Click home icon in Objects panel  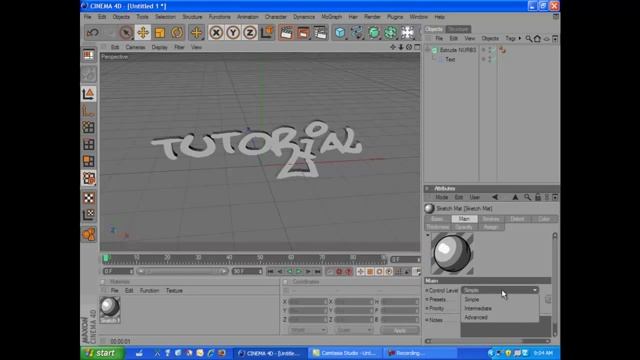click(x=537, y=38)
